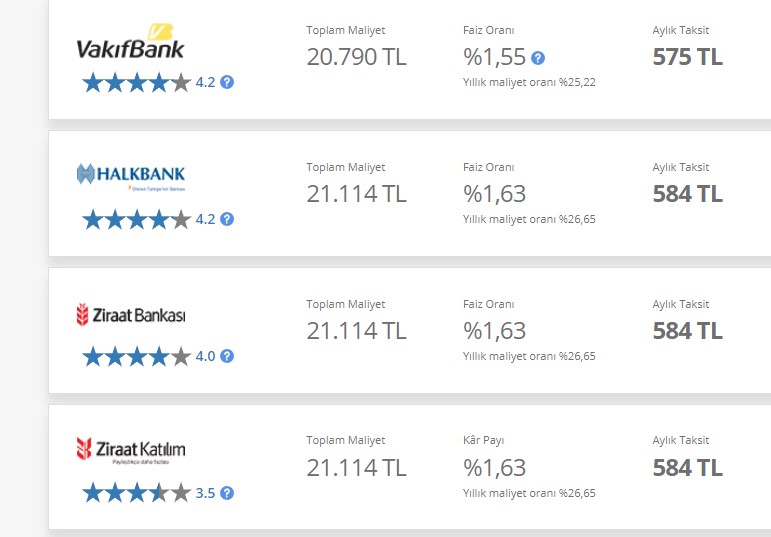
Task: Click the VakıfBank star rating
Action: [137, 82]
